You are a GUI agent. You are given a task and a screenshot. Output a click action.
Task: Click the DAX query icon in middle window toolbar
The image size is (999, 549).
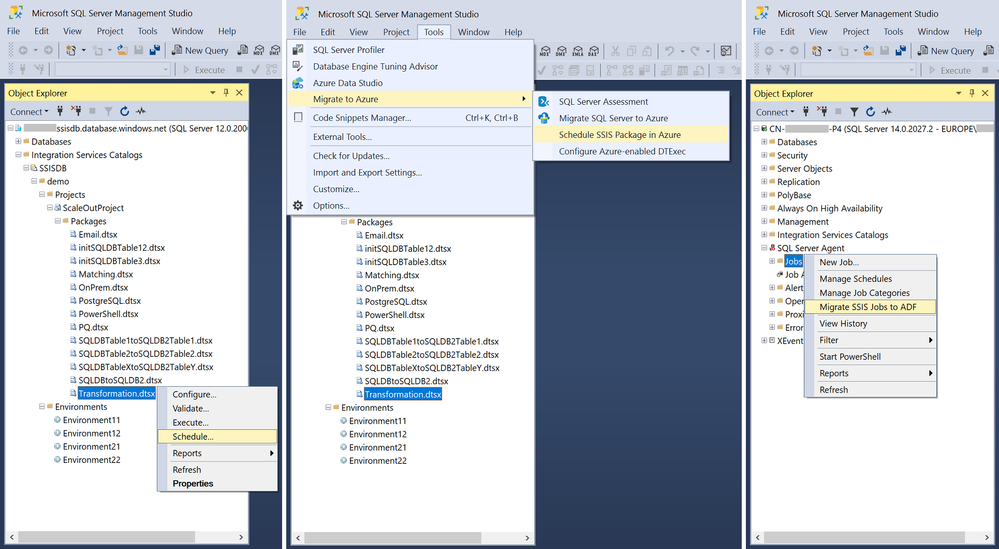click(594, 52)
